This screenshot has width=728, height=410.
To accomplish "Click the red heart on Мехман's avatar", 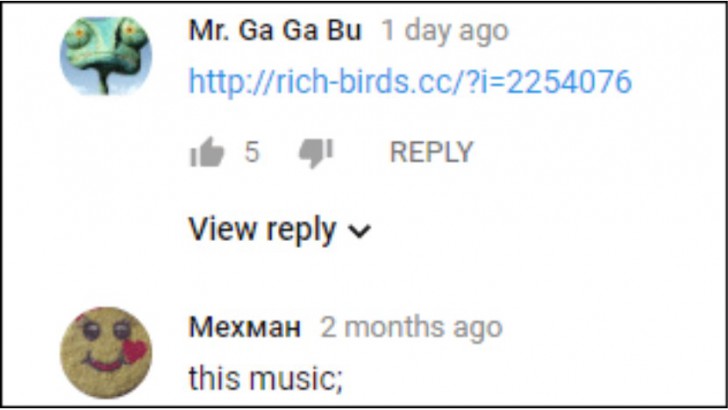I will (x=135, y=351).
